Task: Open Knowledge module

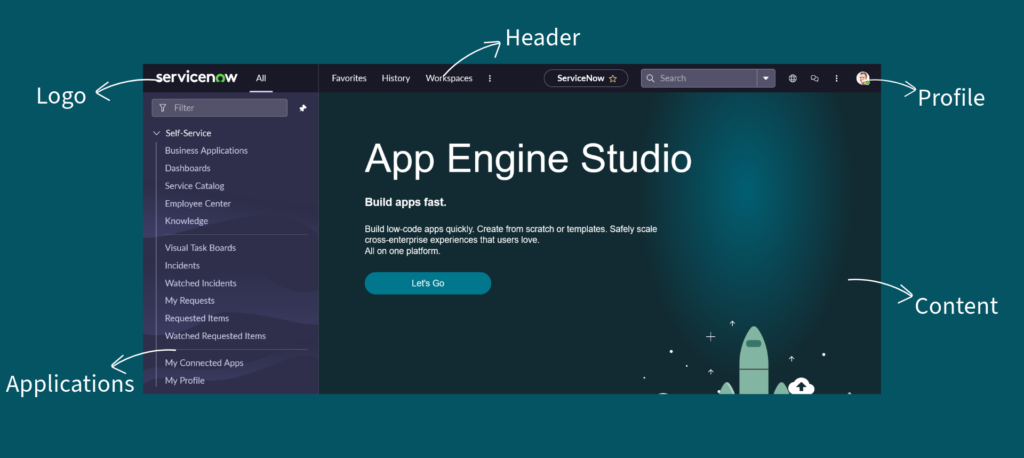Action: click(187, 221)
